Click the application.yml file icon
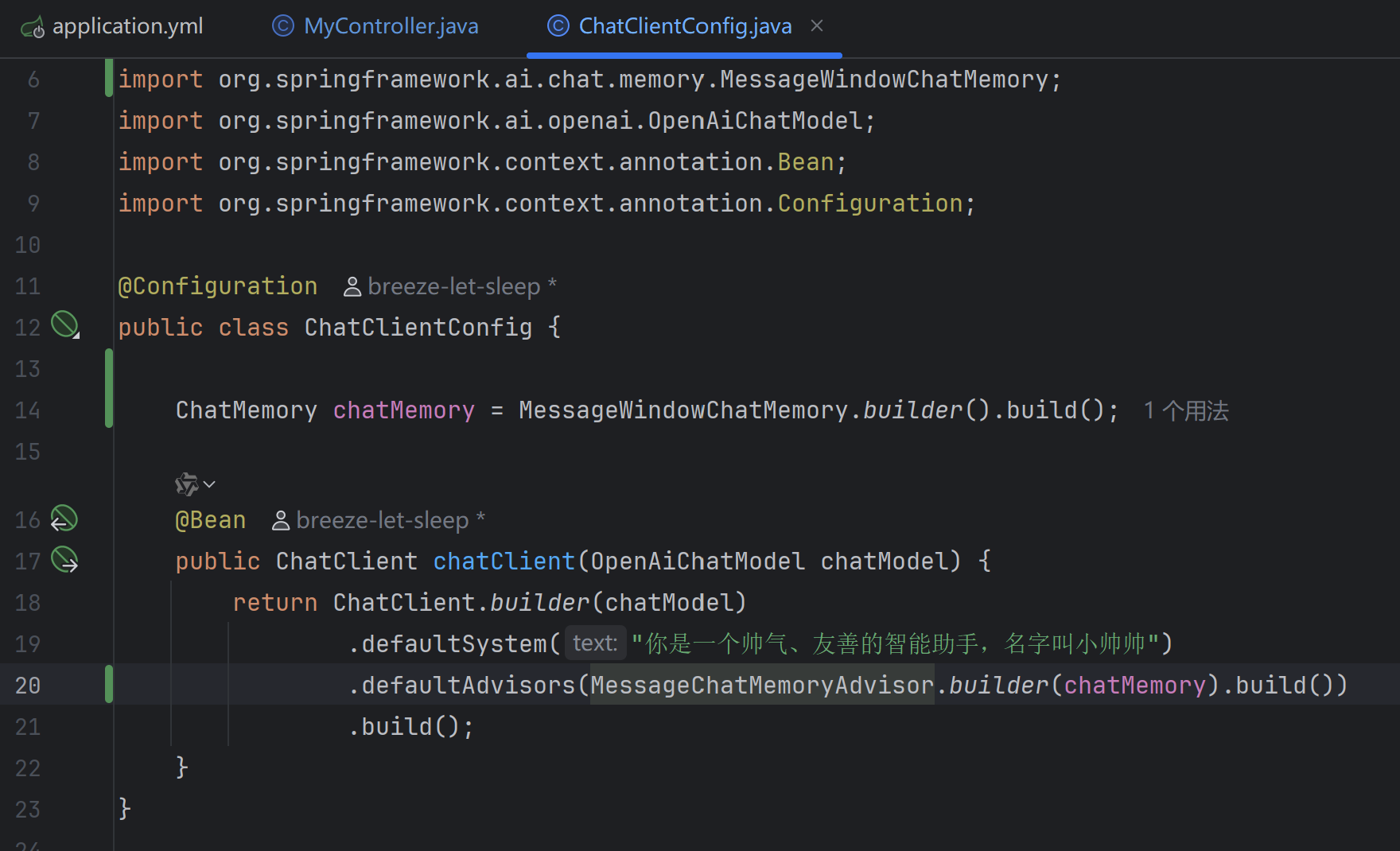The image size is (1400, 851). 33,28
